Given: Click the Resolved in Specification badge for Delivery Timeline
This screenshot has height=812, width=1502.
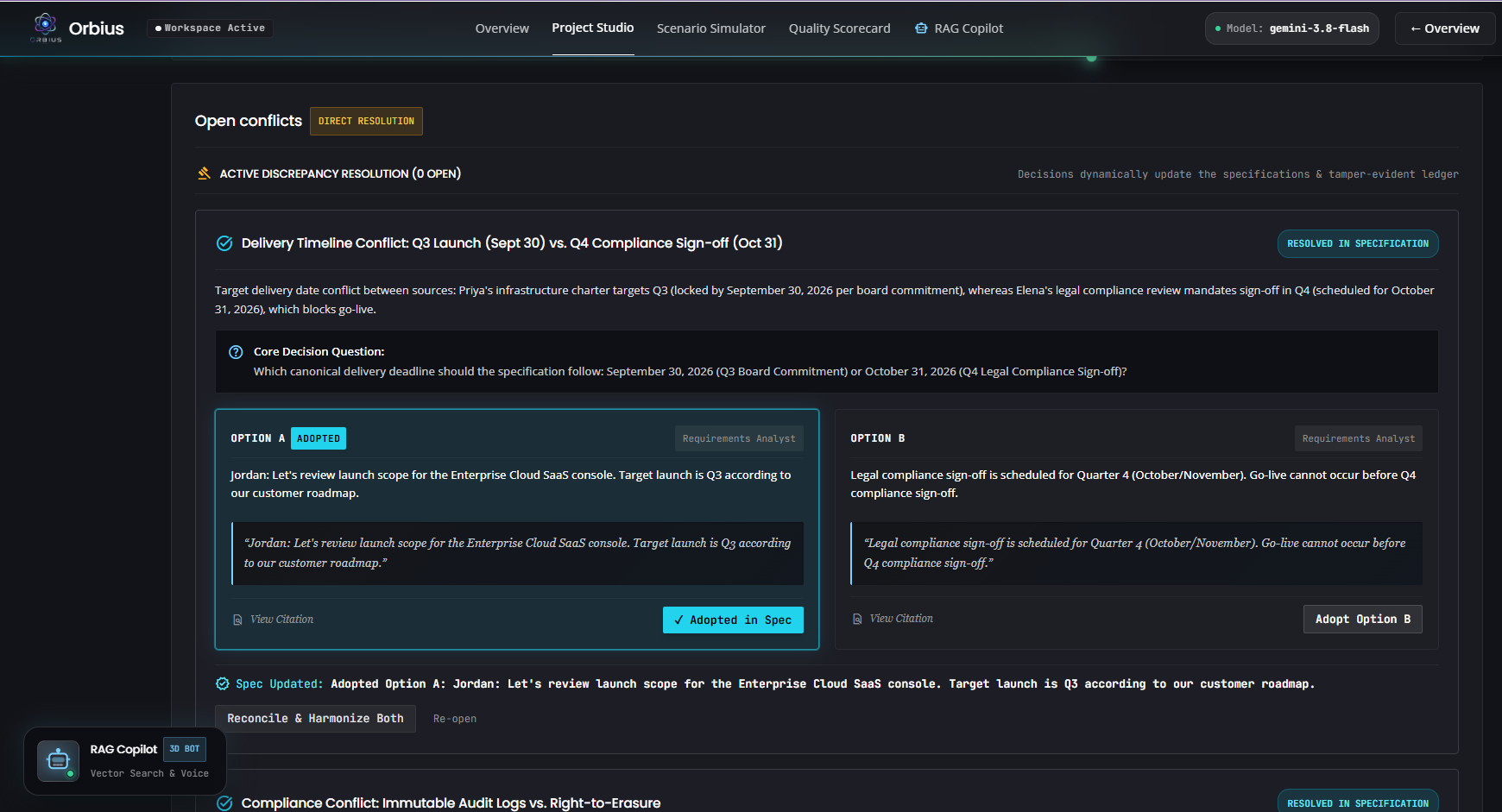Looking at the screenshot, I should (x=1358, y=243).
